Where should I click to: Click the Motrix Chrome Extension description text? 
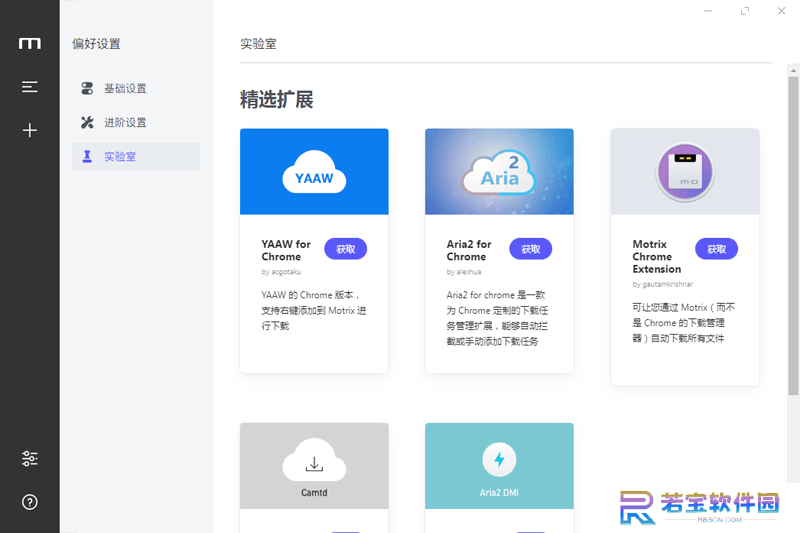pyautogui.click(x=684, y=323)
